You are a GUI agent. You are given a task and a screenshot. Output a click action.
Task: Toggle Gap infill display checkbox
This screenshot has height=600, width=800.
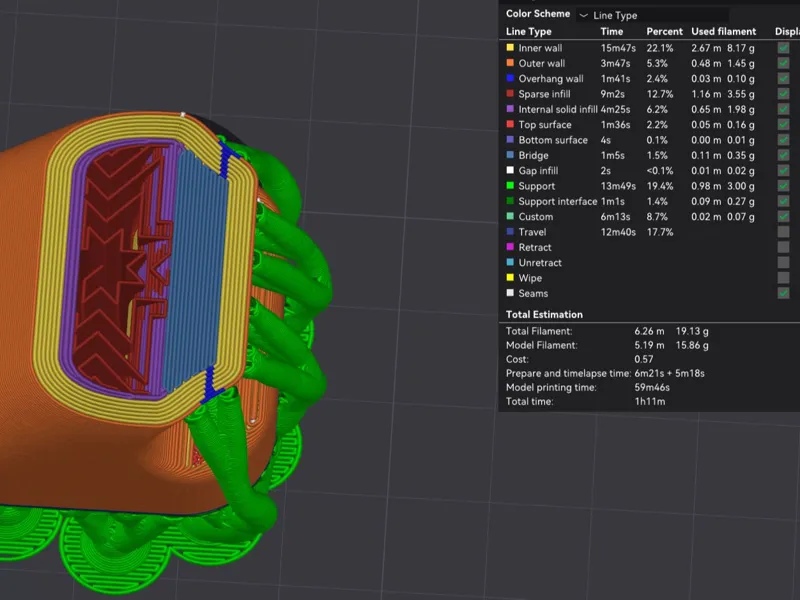783,170
